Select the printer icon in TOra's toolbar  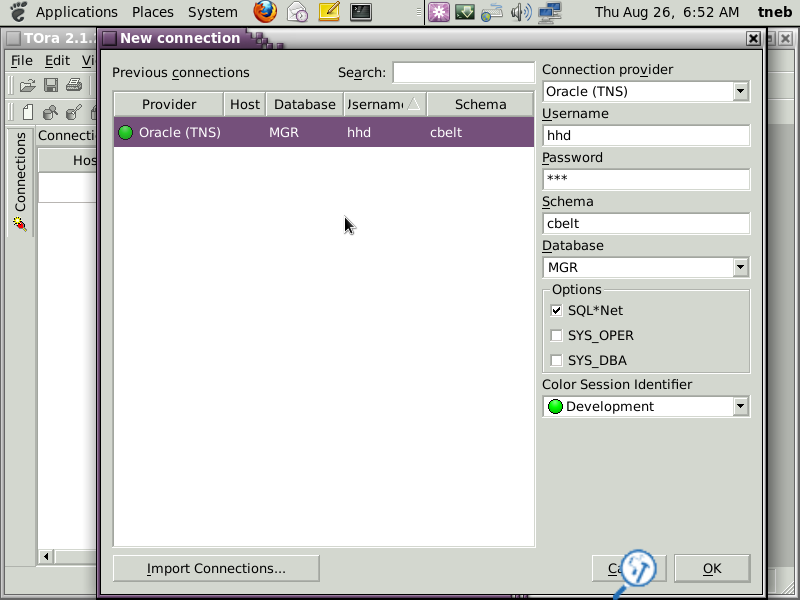(x=73, y=84)
